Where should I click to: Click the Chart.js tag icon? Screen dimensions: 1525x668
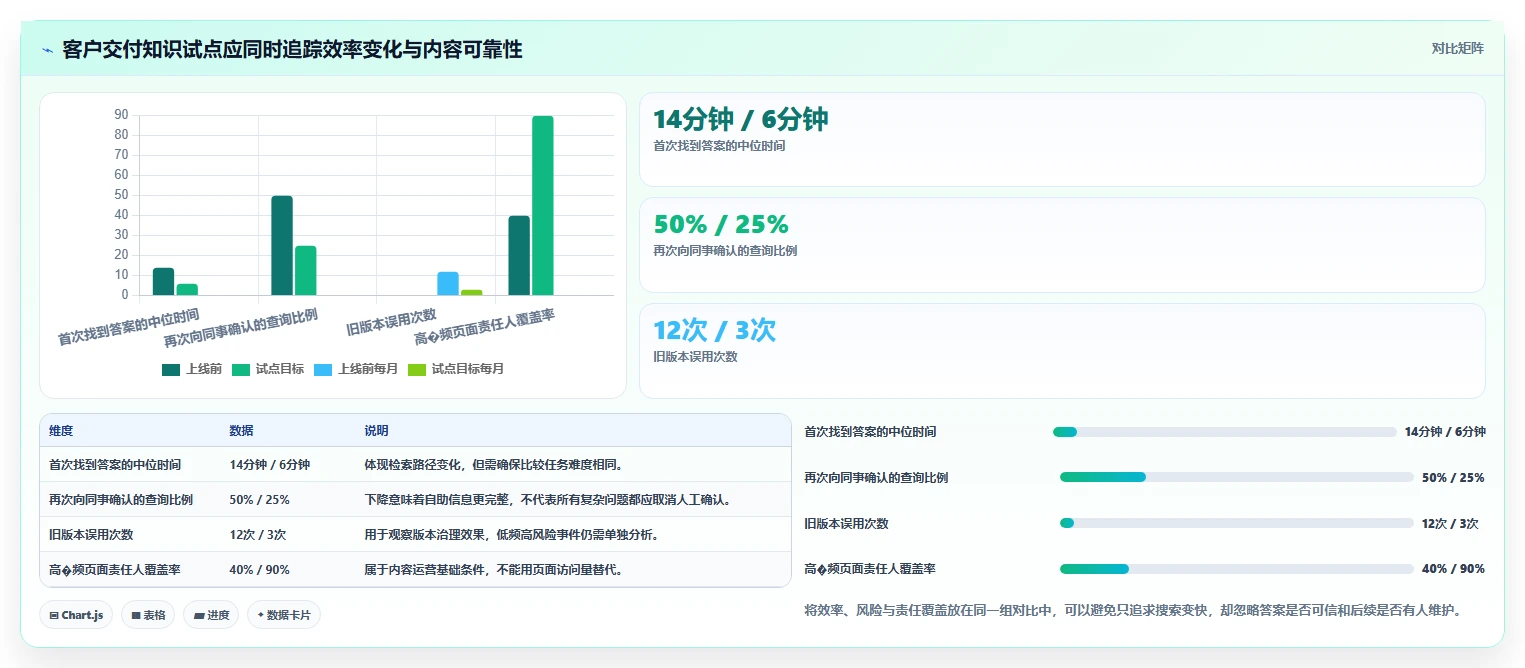[54, 616]
